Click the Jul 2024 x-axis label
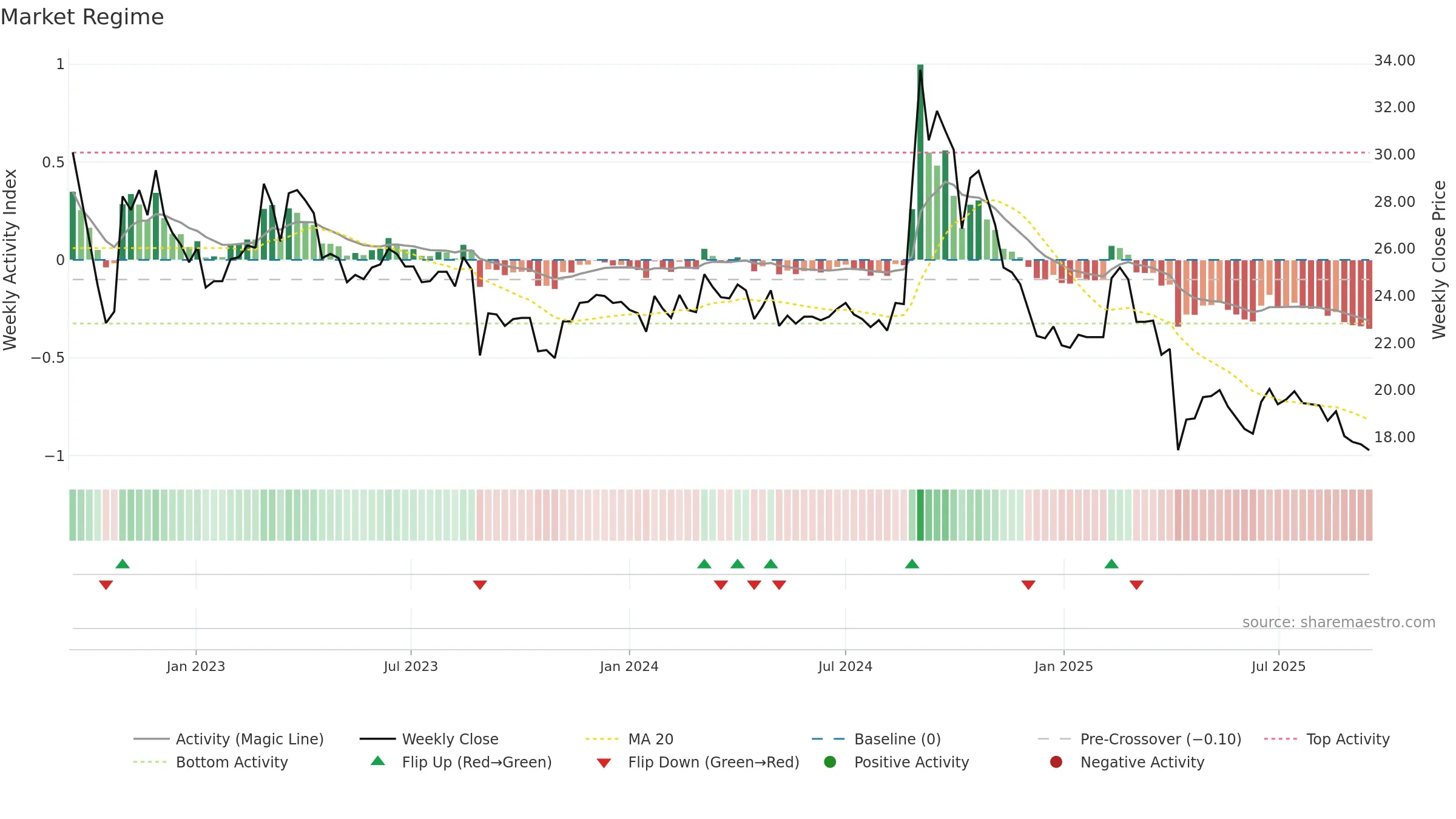 click(845, 666)
